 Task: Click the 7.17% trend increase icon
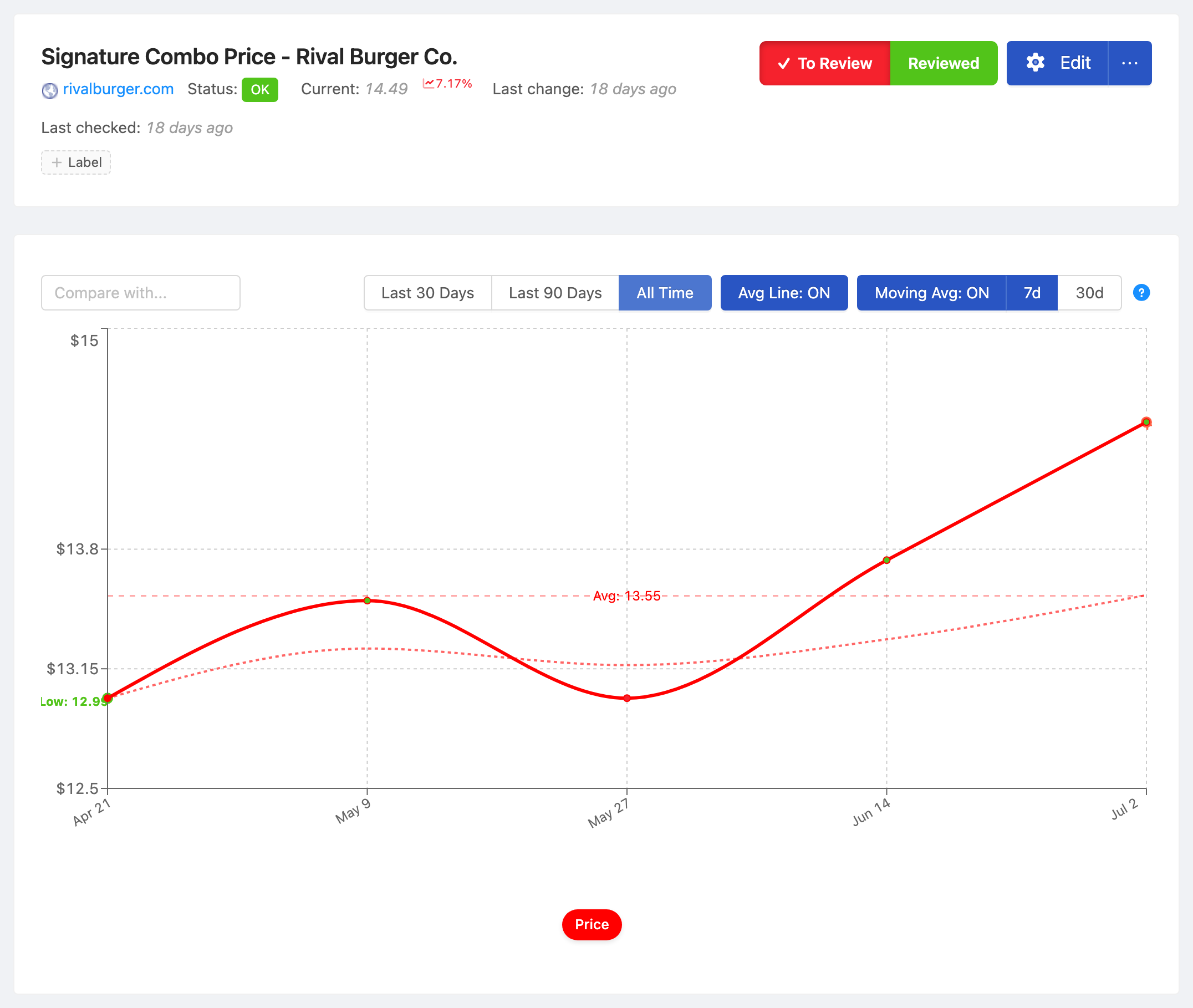tap(429, 83)
